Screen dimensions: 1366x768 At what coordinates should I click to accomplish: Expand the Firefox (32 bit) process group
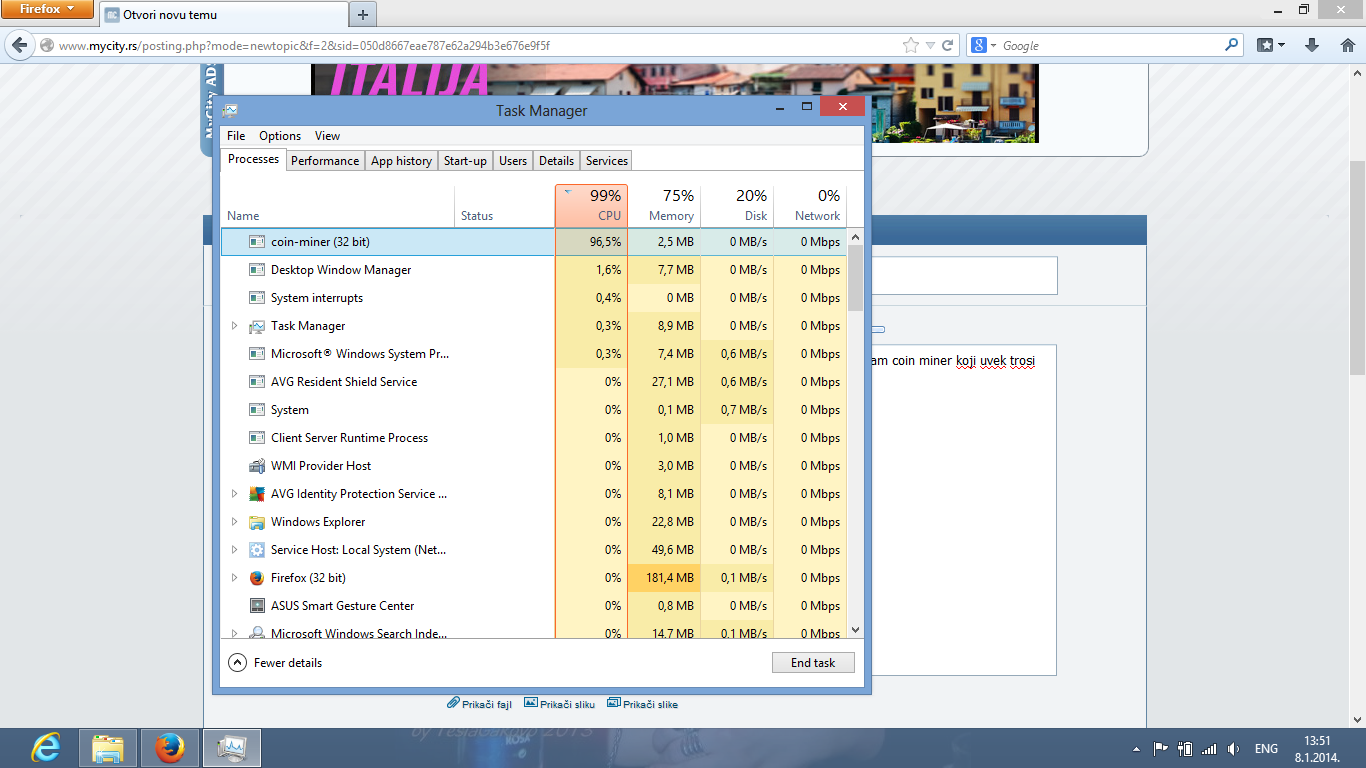[x=235, y=578]
